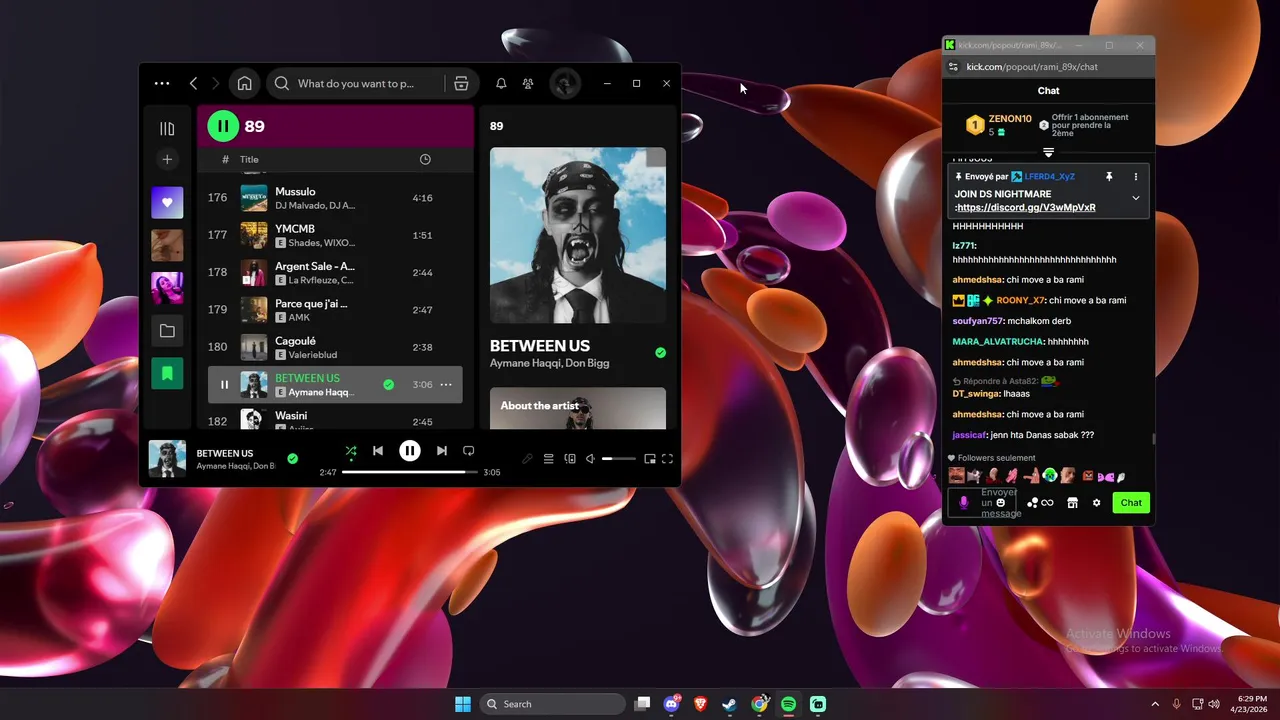Open ZENON10 leaderboard user

tap(1010, 119)
